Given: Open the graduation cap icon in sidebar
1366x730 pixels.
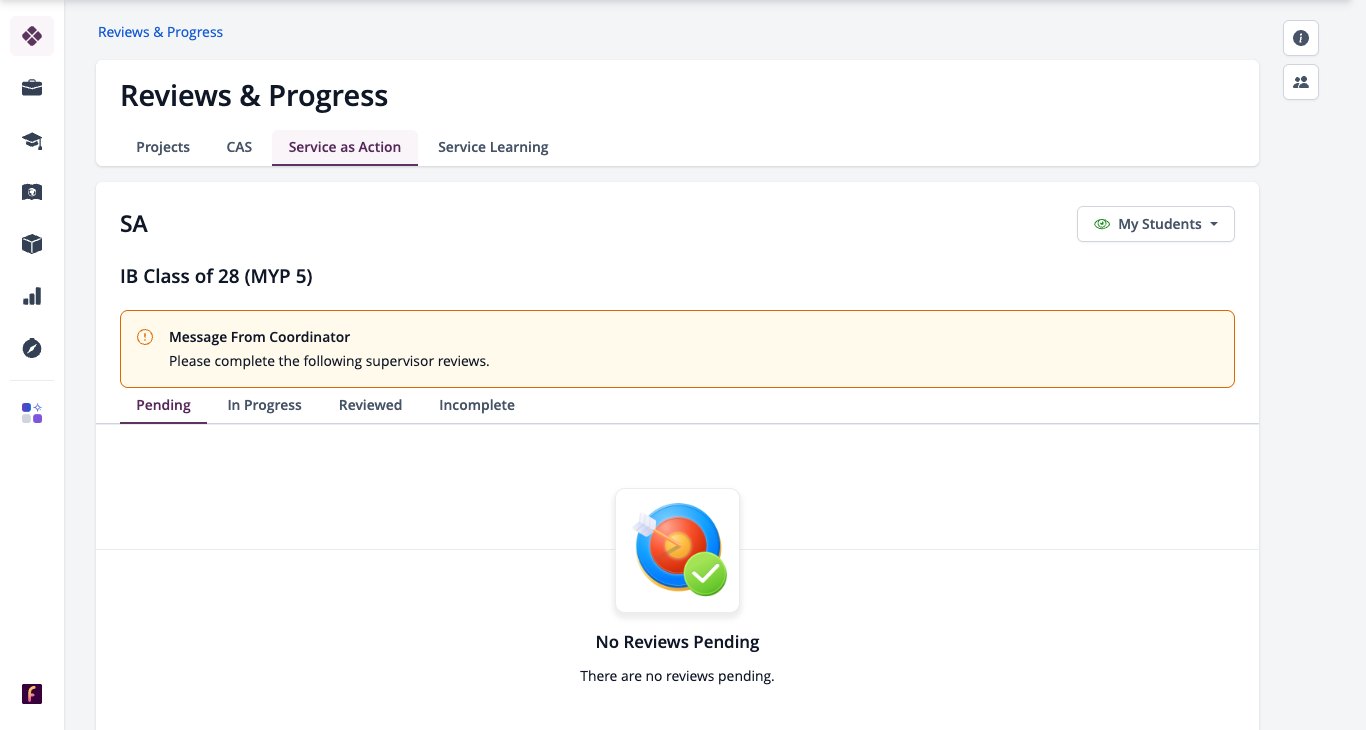Looking at the screenshot, I should 32,140.
